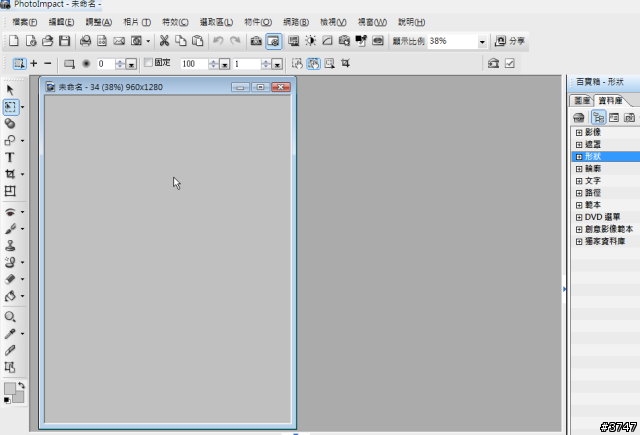Viewport: 640px width, 435px height.
Task: Toggle the 固定 checkbox
Action: point(149,62)
